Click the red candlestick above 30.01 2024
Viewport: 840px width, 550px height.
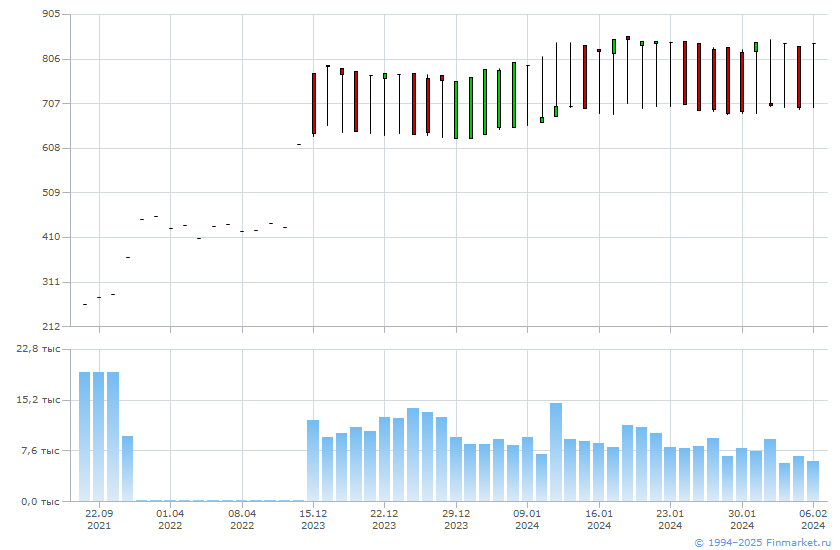tap(742, 82)
